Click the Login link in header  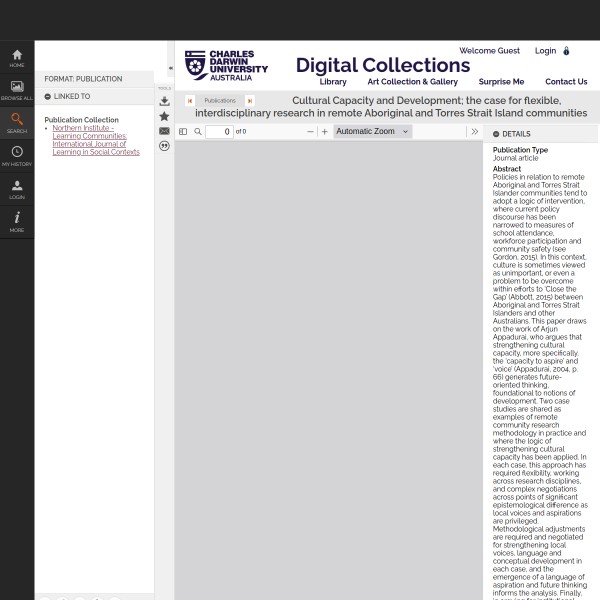545,51
